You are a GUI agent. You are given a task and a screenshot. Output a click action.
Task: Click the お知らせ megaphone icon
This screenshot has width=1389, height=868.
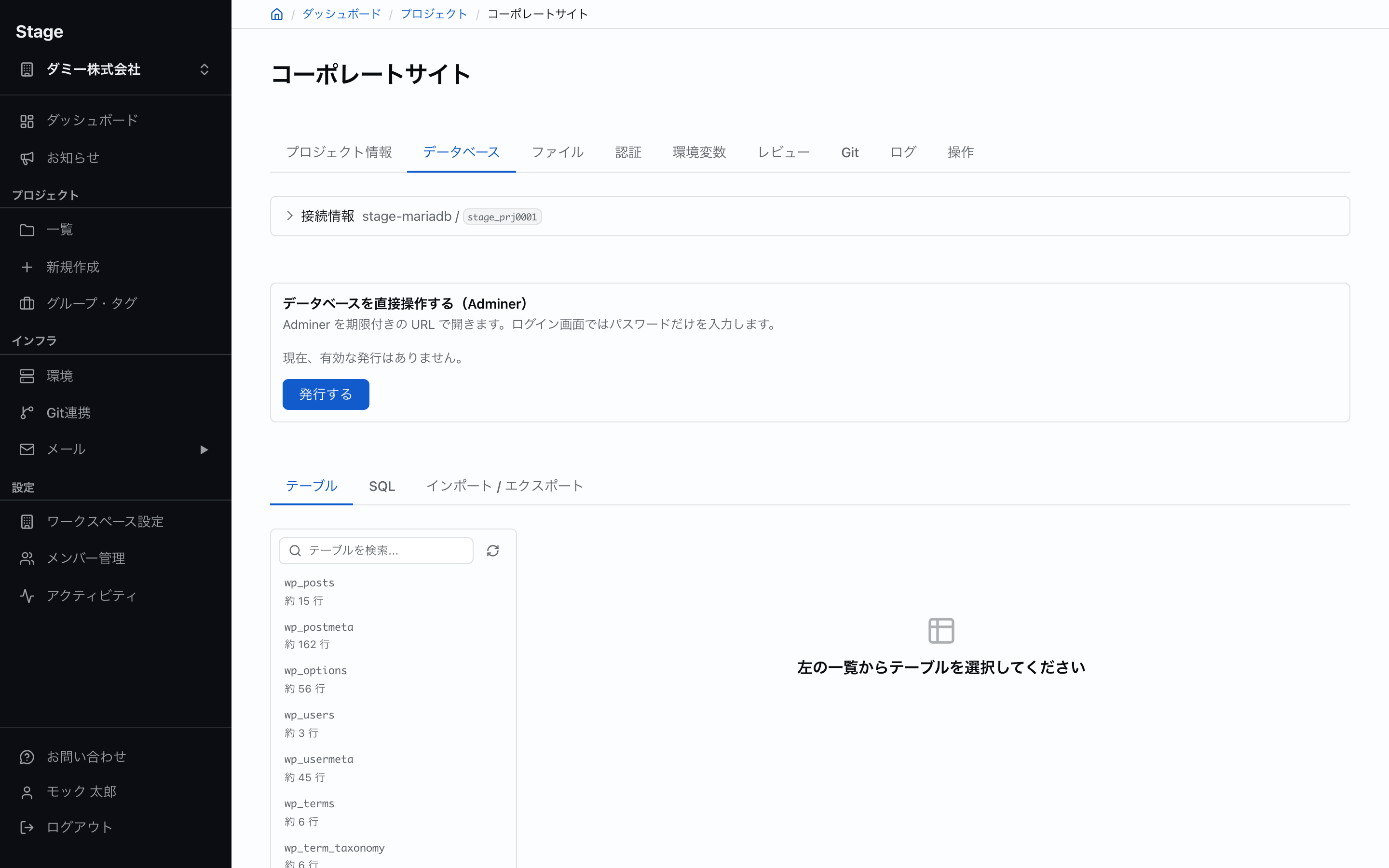(x=27, y=159)
